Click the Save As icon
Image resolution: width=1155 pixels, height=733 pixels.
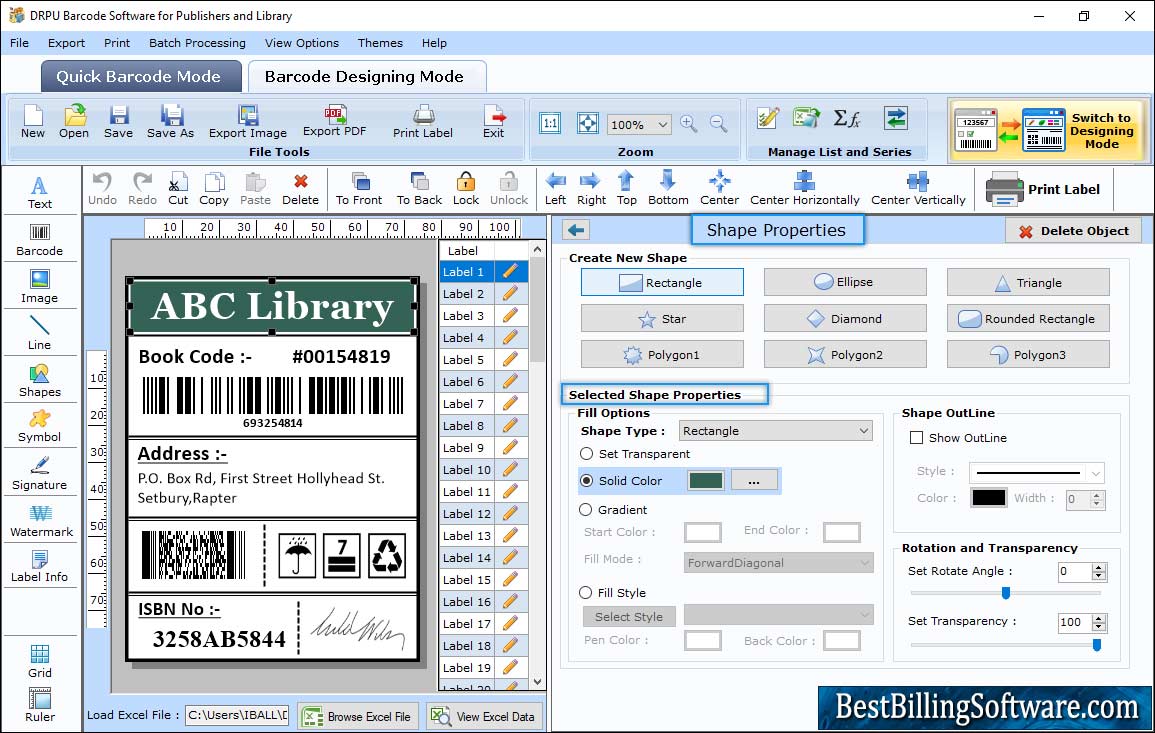[171, 122]
